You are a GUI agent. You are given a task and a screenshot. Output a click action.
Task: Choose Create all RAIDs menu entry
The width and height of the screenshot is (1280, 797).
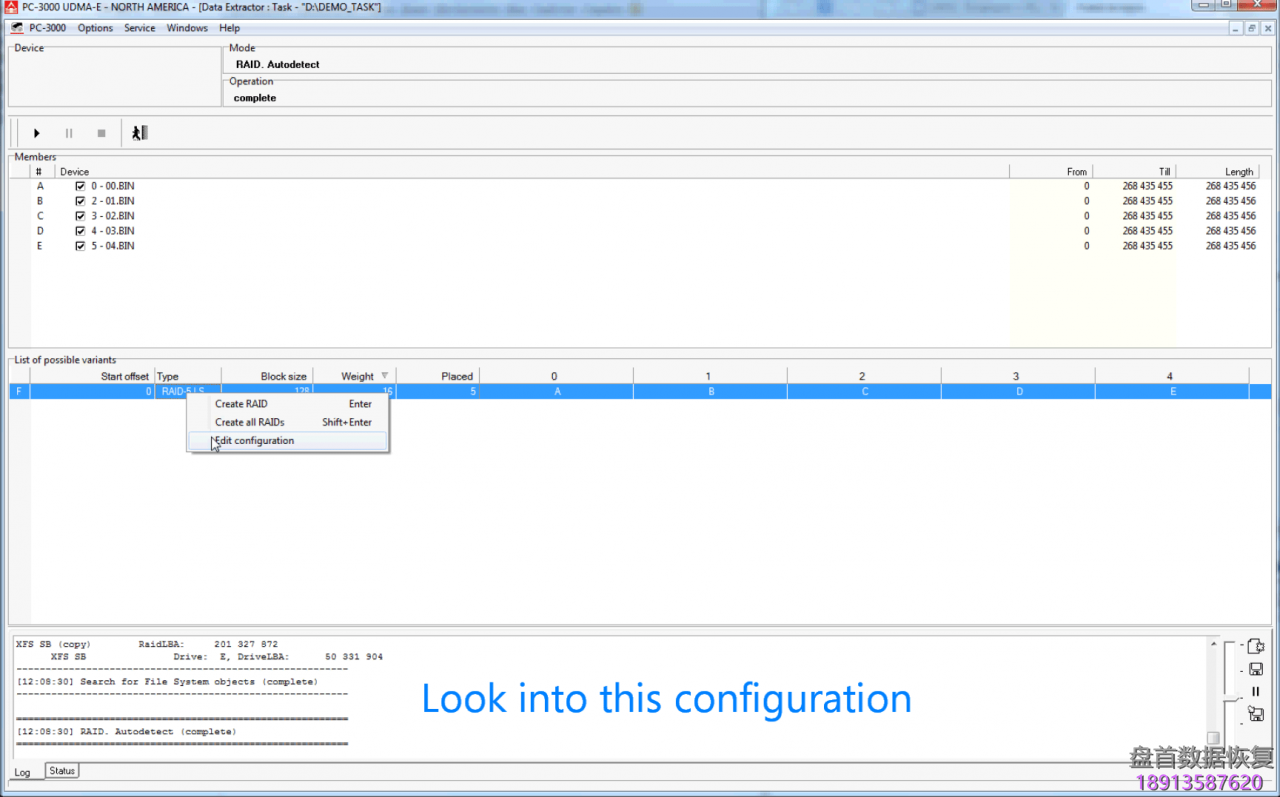[250, 422]
